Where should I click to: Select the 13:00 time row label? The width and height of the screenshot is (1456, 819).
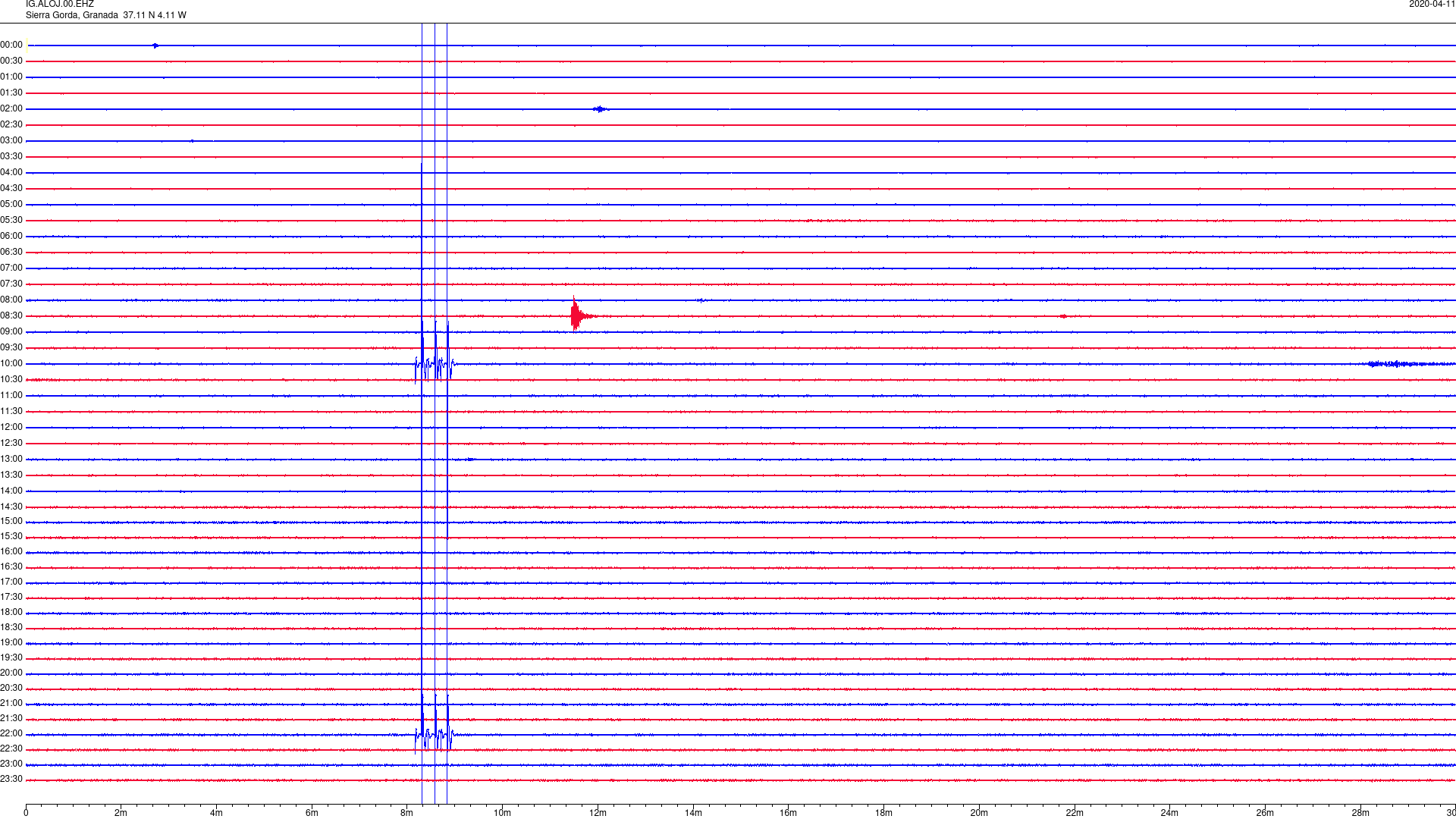11,460
